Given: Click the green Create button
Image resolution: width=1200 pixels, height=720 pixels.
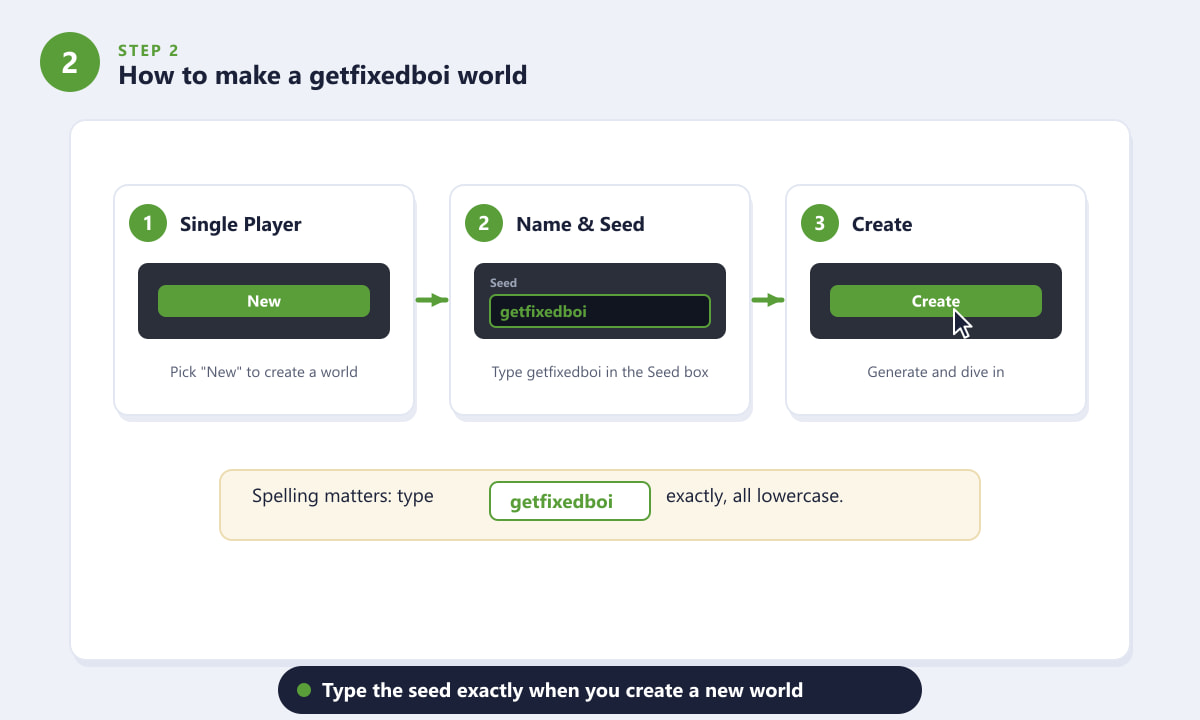Looking at the screenshot, I should click(936, 301).
